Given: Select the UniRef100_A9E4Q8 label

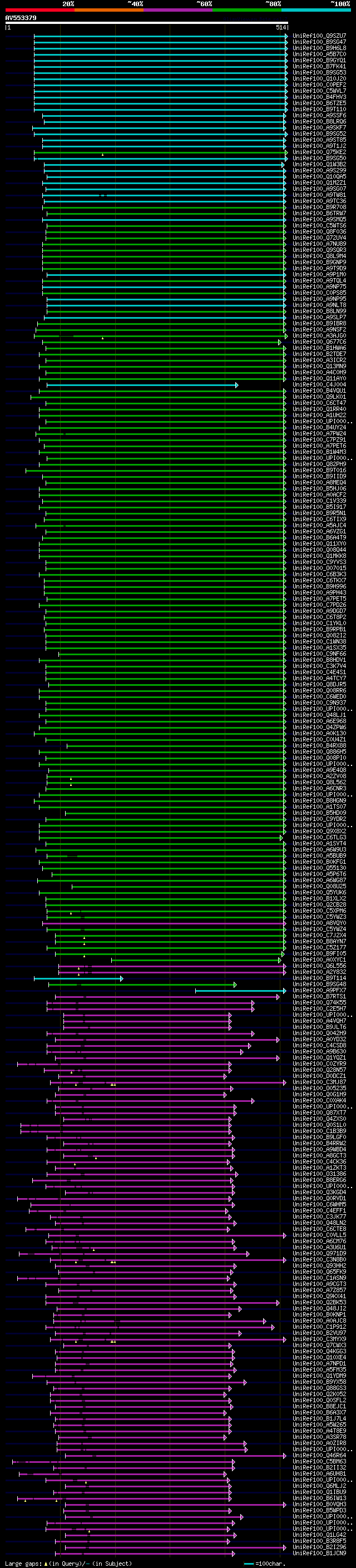Looking at the screenshot, I should tap(319, 770).
